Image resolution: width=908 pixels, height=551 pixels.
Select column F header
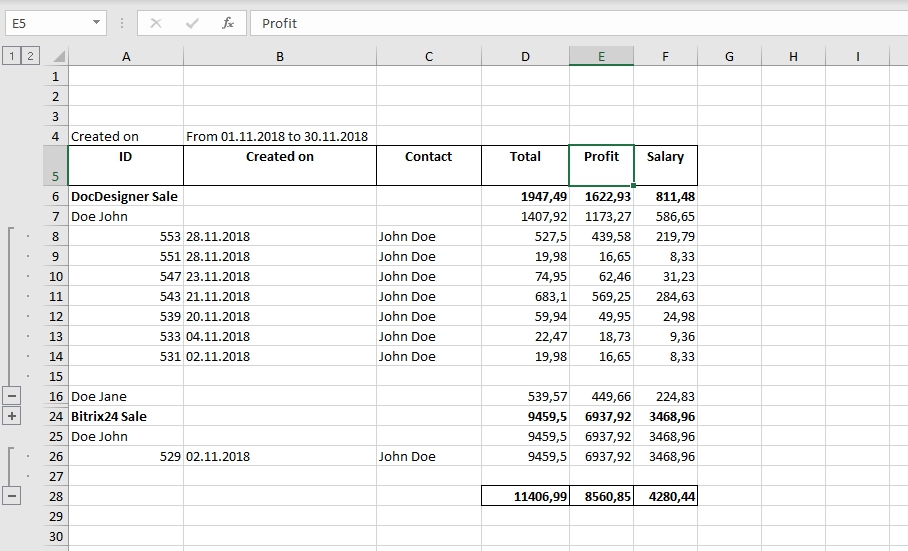[665, 57]
